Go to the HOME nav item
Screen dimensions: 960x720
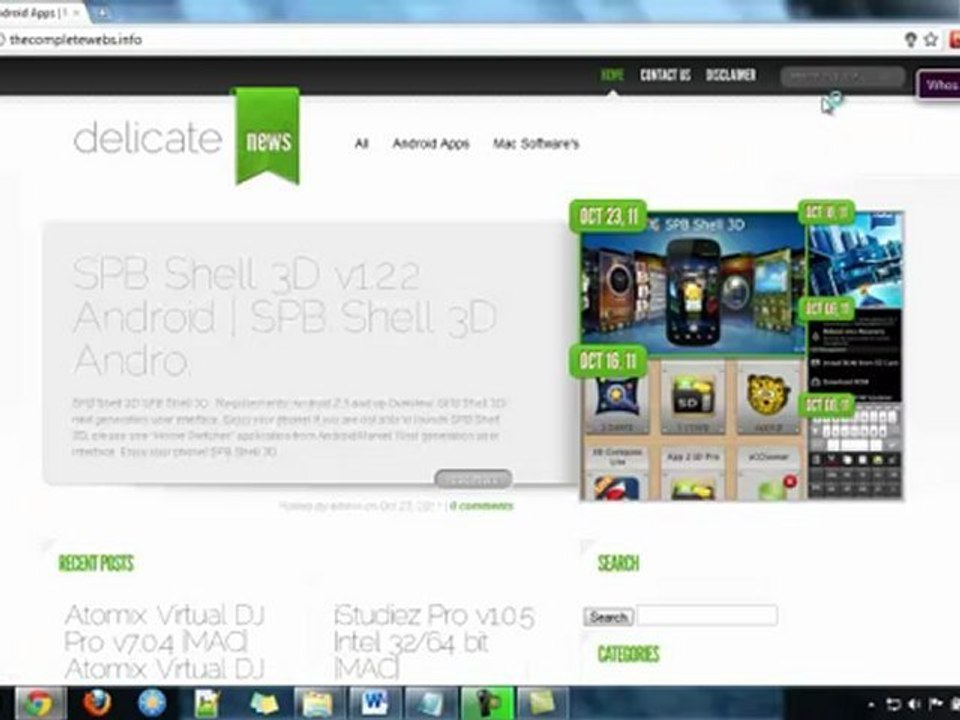(x=612, y=75)
